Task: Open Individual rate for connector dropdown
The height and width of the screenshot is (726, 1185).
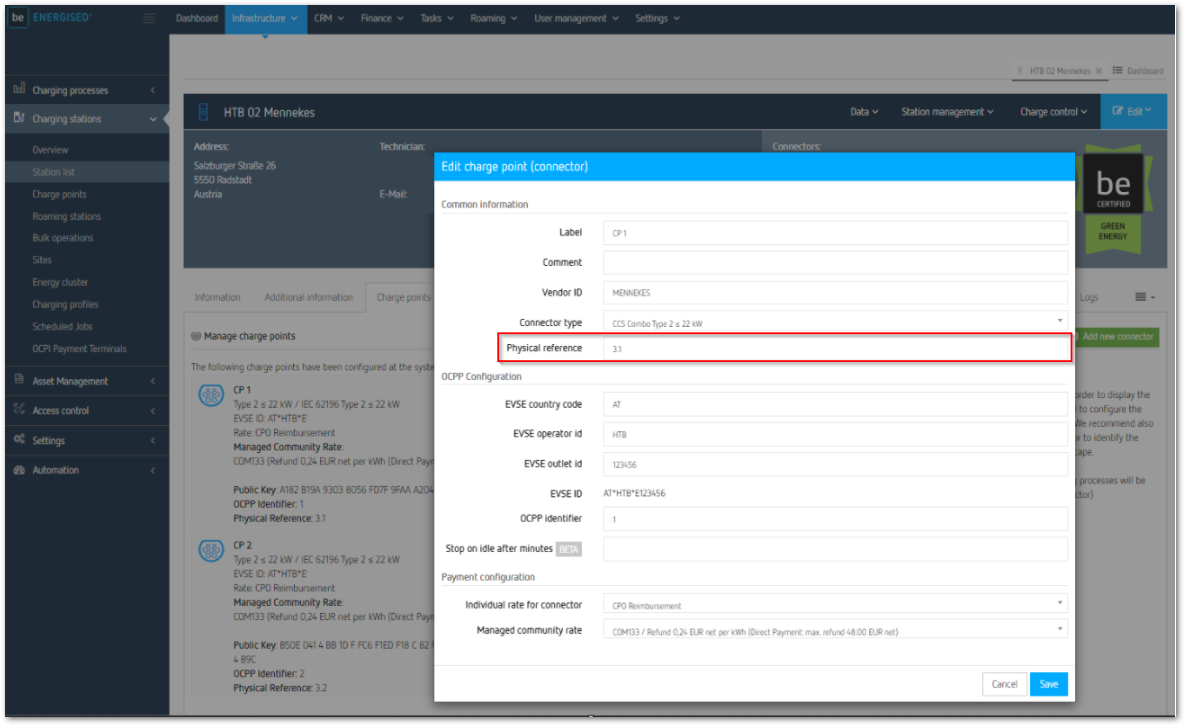Action: click(834, 605)
